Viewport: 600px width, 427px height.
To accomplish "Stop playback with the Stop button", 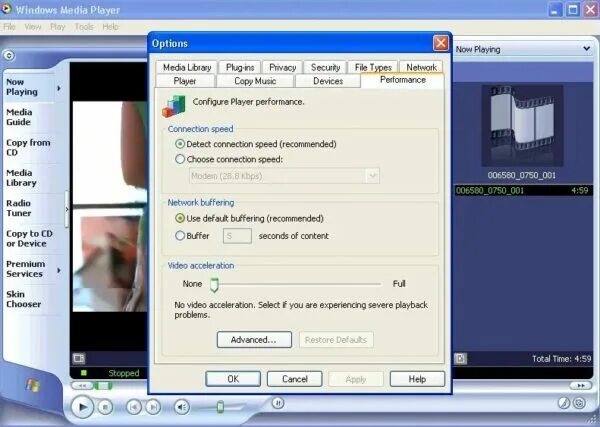I will [x=105, y=407].
